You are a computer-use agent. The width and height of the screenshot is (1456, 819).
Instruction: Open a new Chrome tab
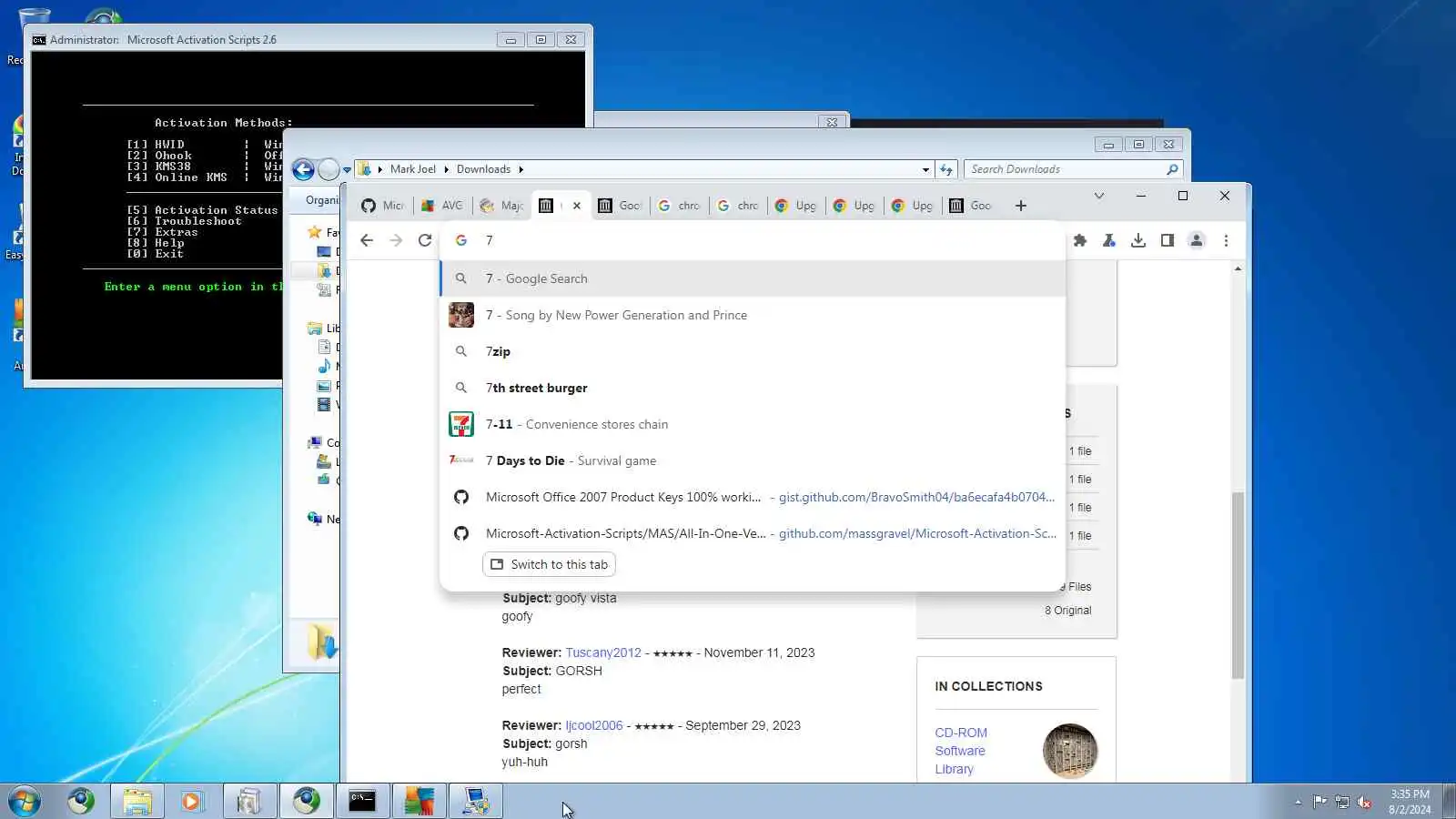tap(1021, 206)
